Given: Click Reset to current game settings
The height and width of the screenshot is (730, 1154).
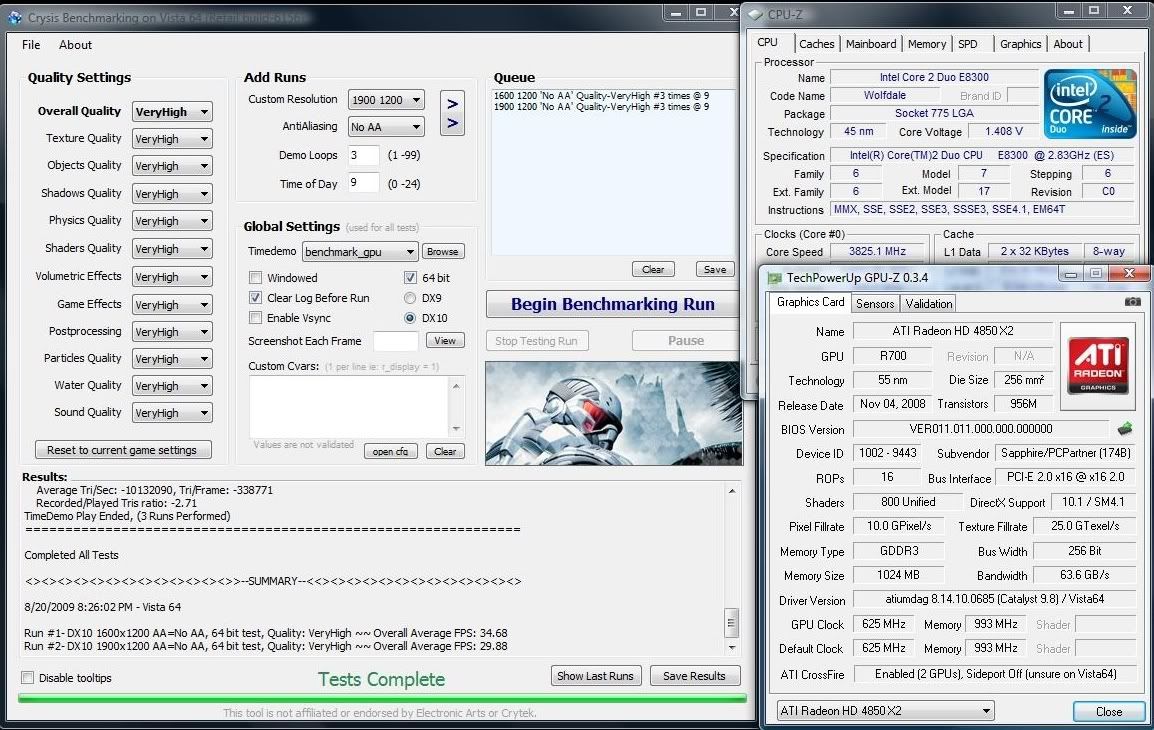Looking at the screenshot, I should point(122,450).
